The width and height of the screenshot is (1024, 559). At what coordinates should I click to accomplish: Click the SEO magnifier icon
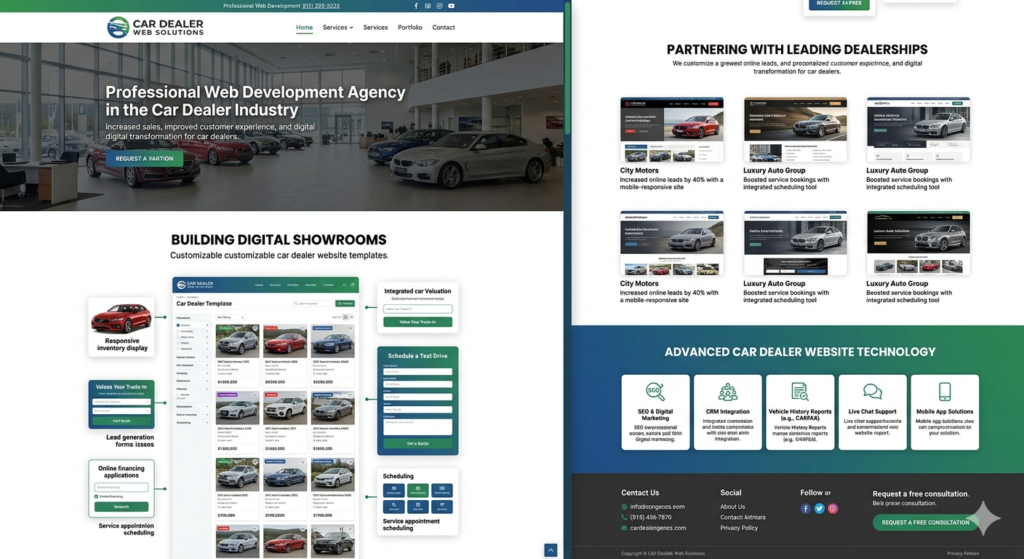655,392
